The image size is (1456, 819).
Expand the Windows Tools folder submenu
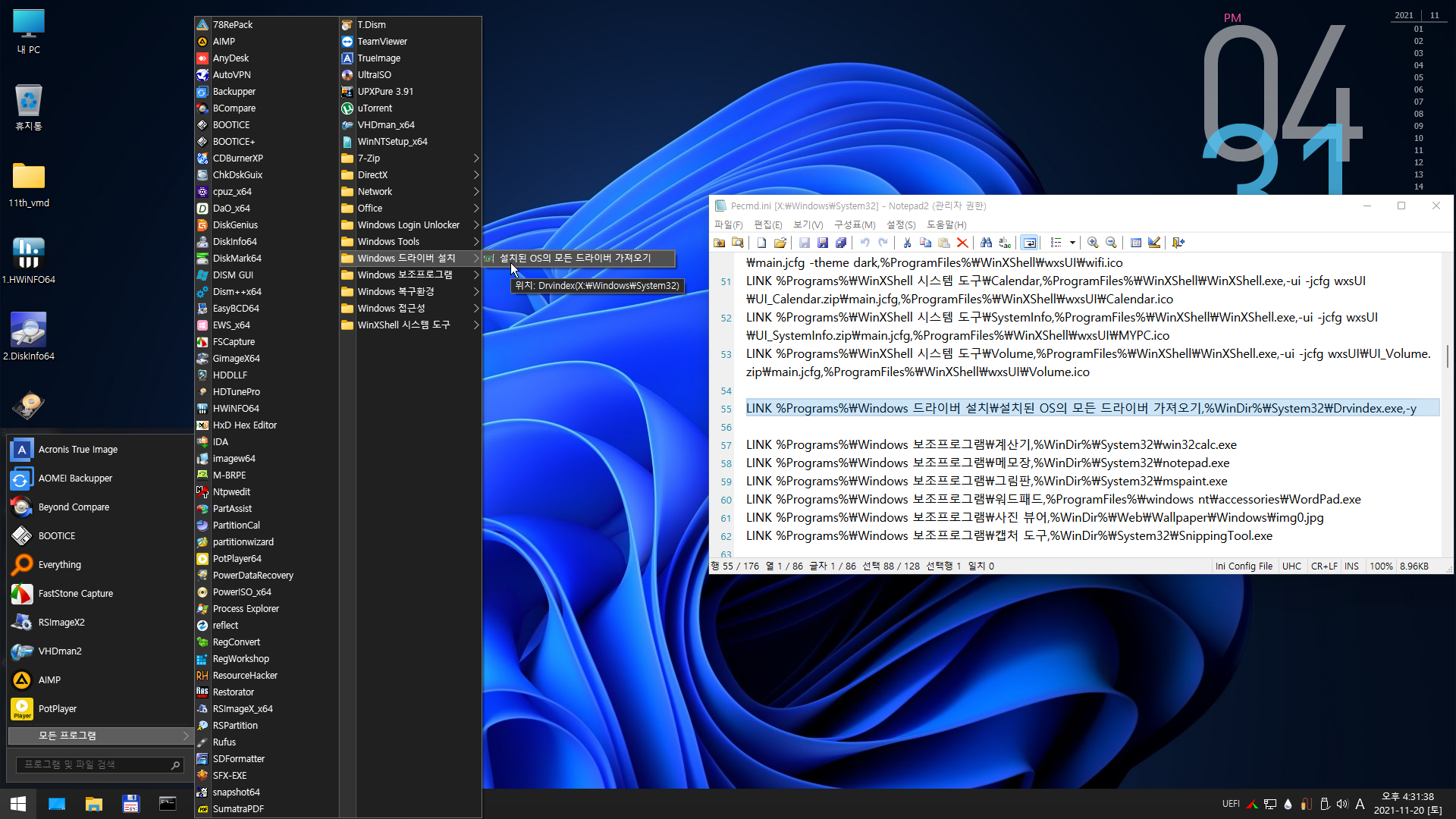coord(410,242)
